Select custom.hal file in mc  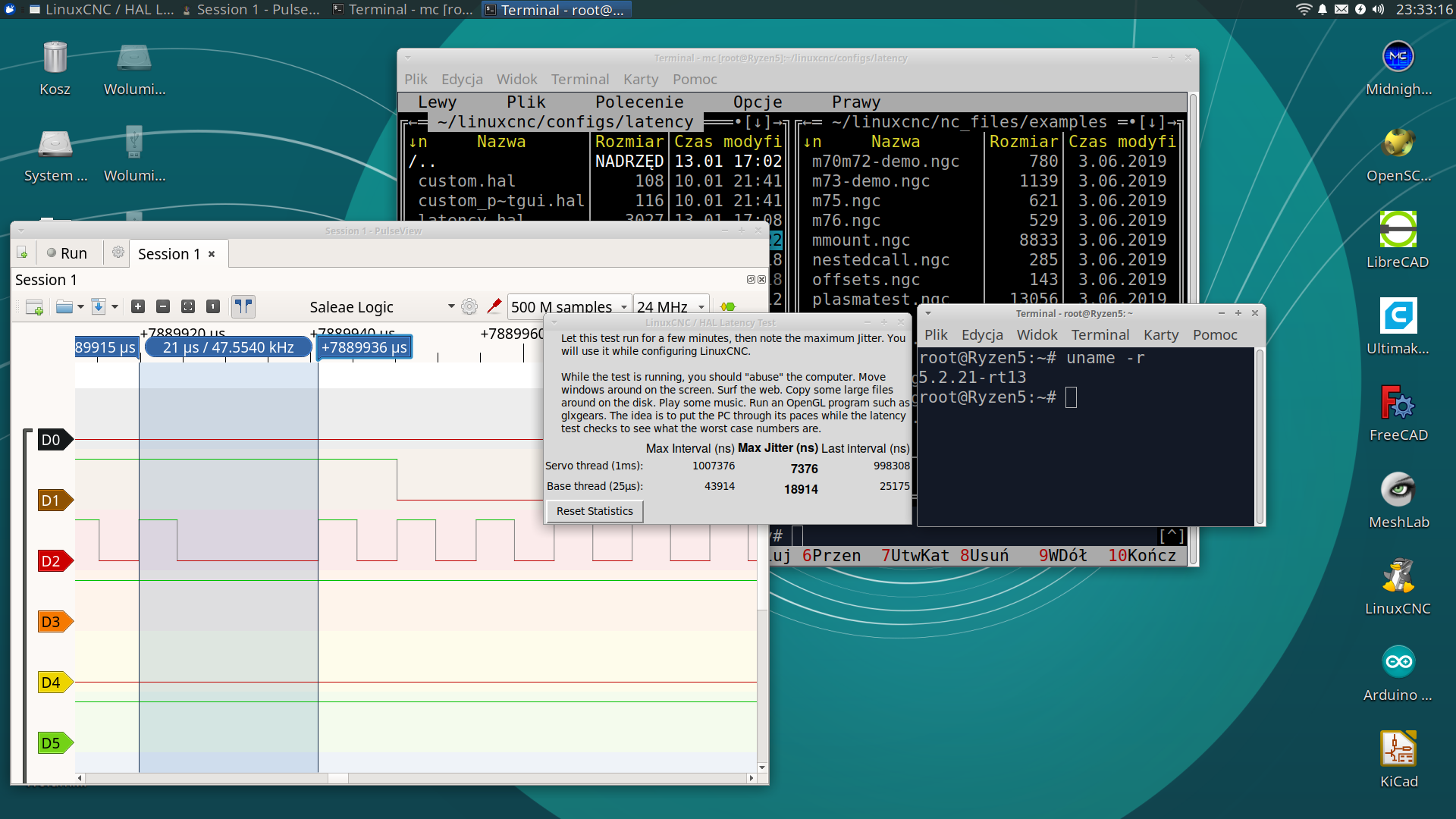coord(466,181)
